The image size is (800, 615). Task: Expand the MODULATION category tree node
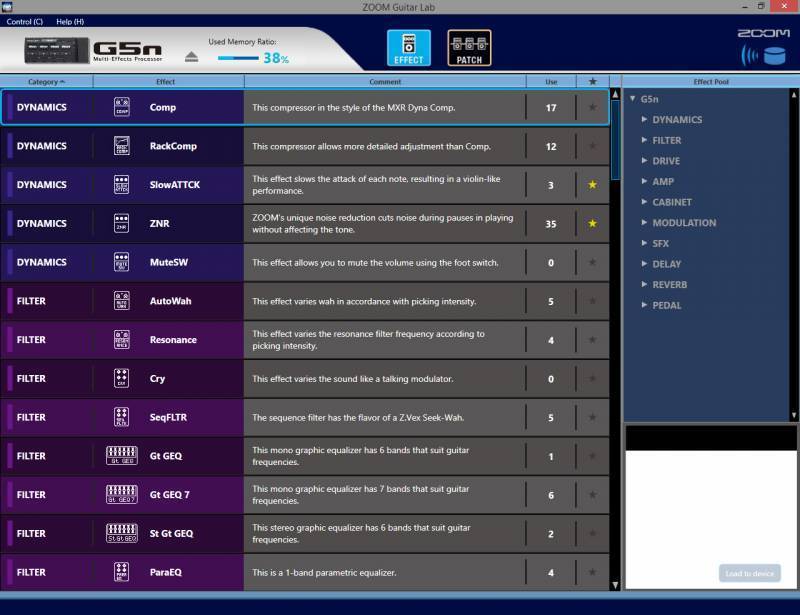(x=644, y=223)
